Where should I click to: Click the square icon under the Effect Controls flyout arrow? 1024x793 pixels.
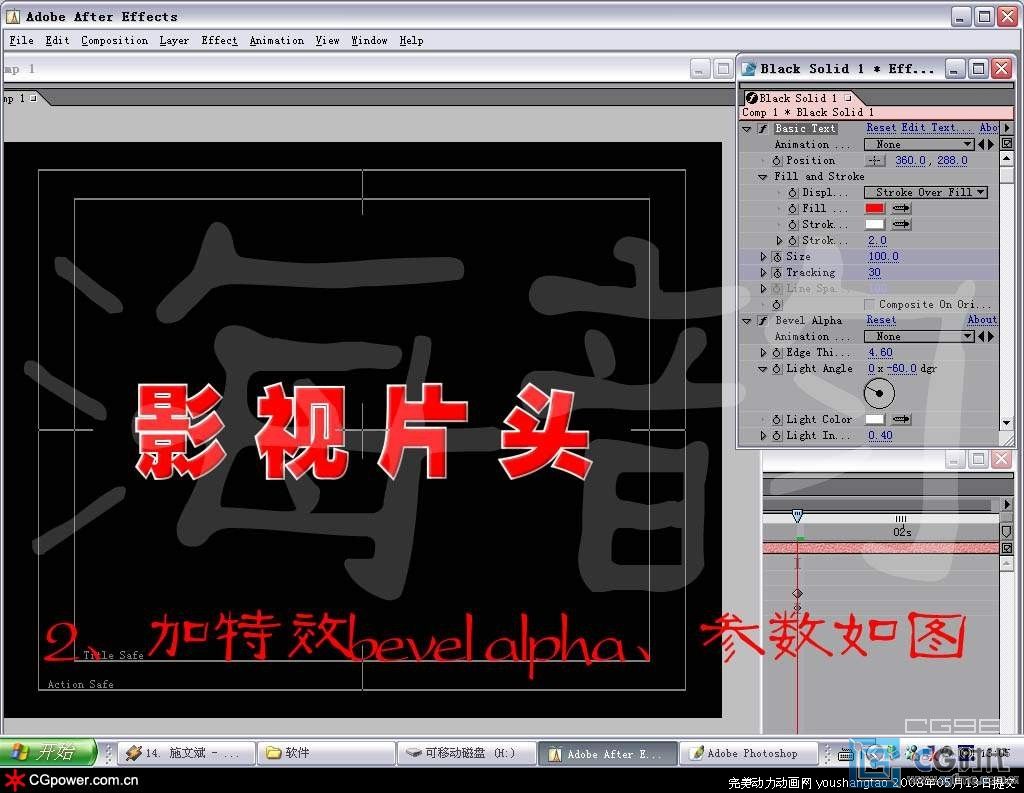tap(1006, 143)
